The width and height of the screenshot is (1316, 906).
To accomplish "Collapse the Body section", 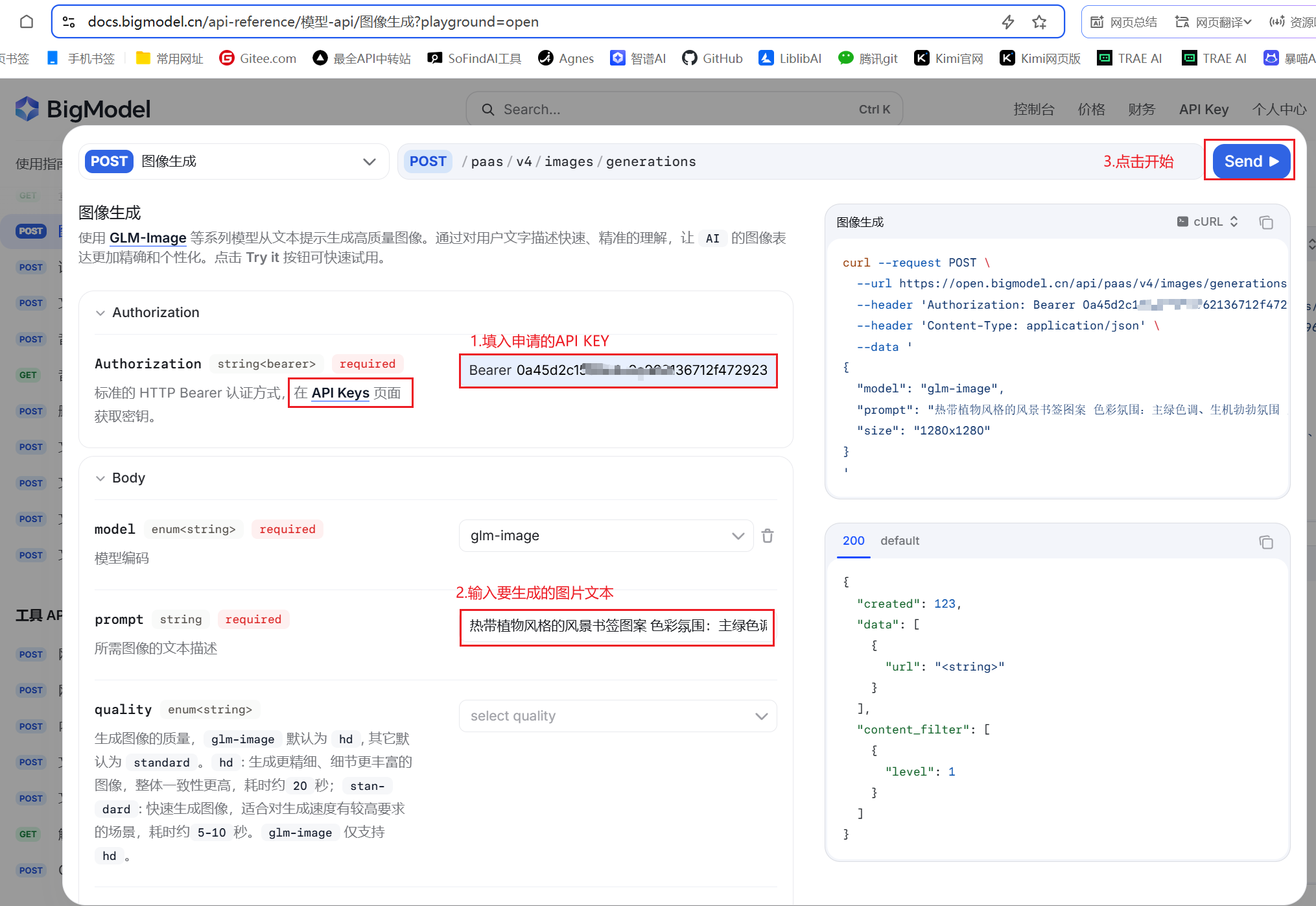I will [121, 478].
